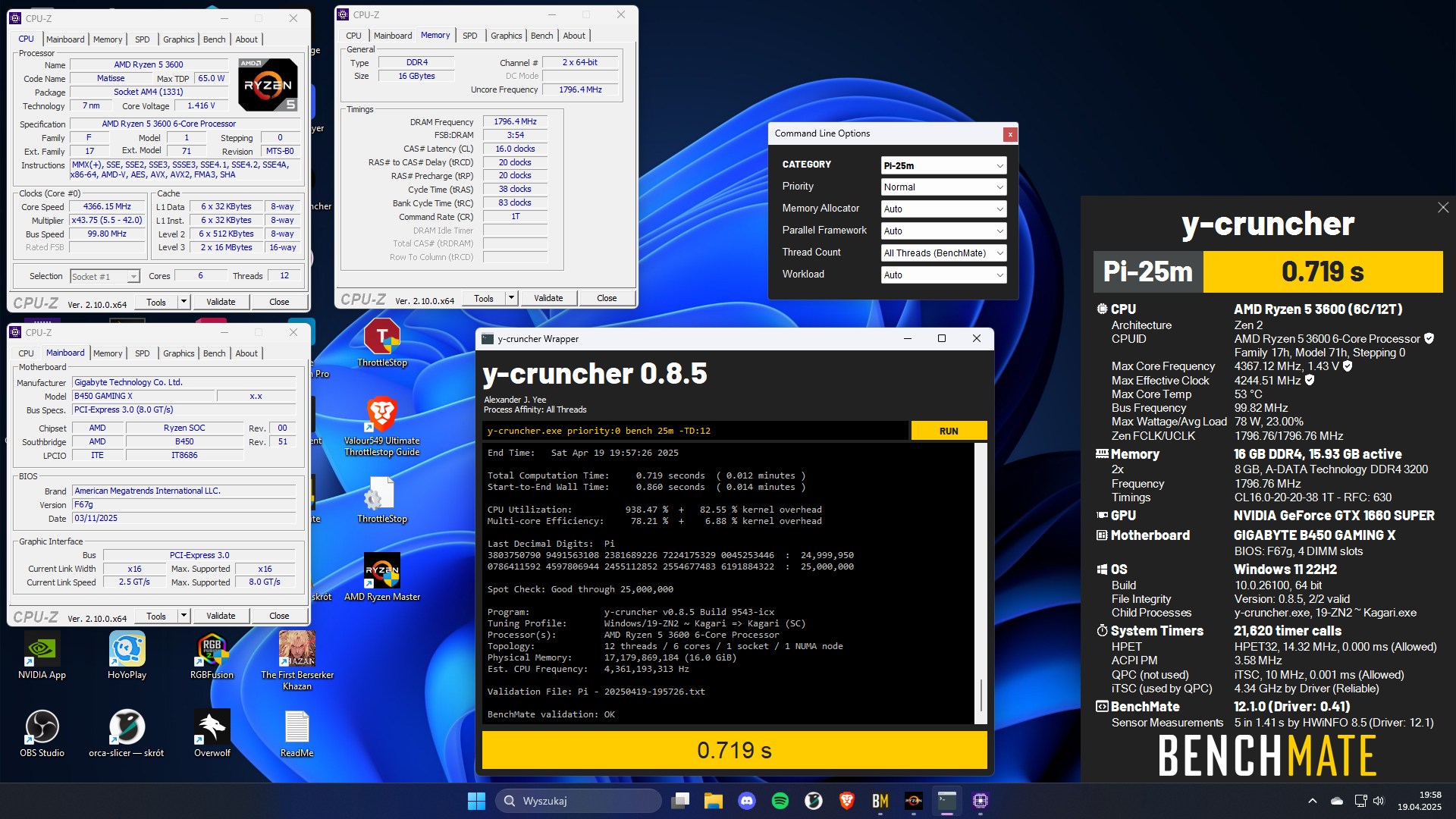Open Spotify from taskbar

(x=780, y=801)
